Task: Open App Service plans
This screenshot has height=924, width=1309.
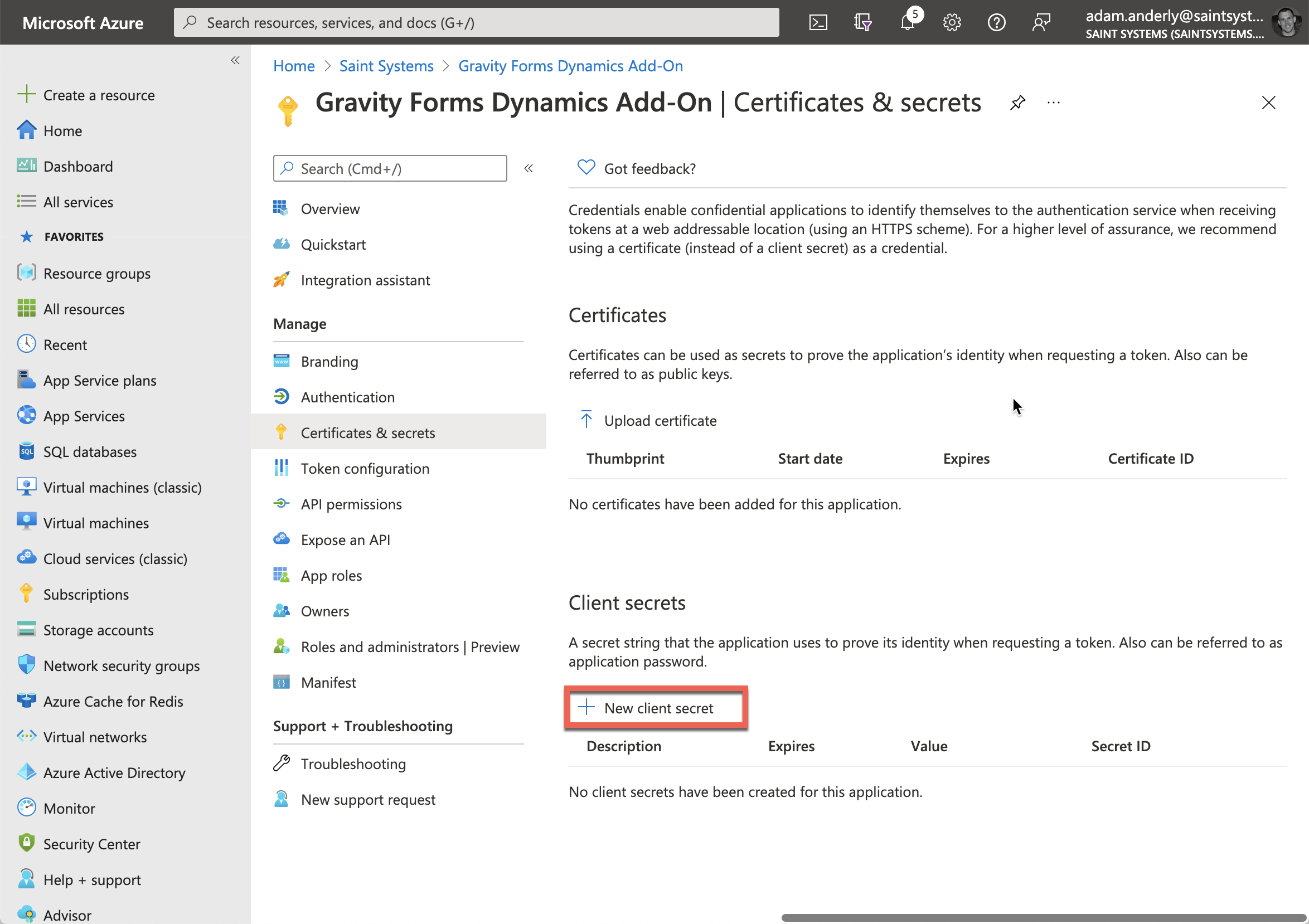Action: pyautogui.click(x=87, y=381)
